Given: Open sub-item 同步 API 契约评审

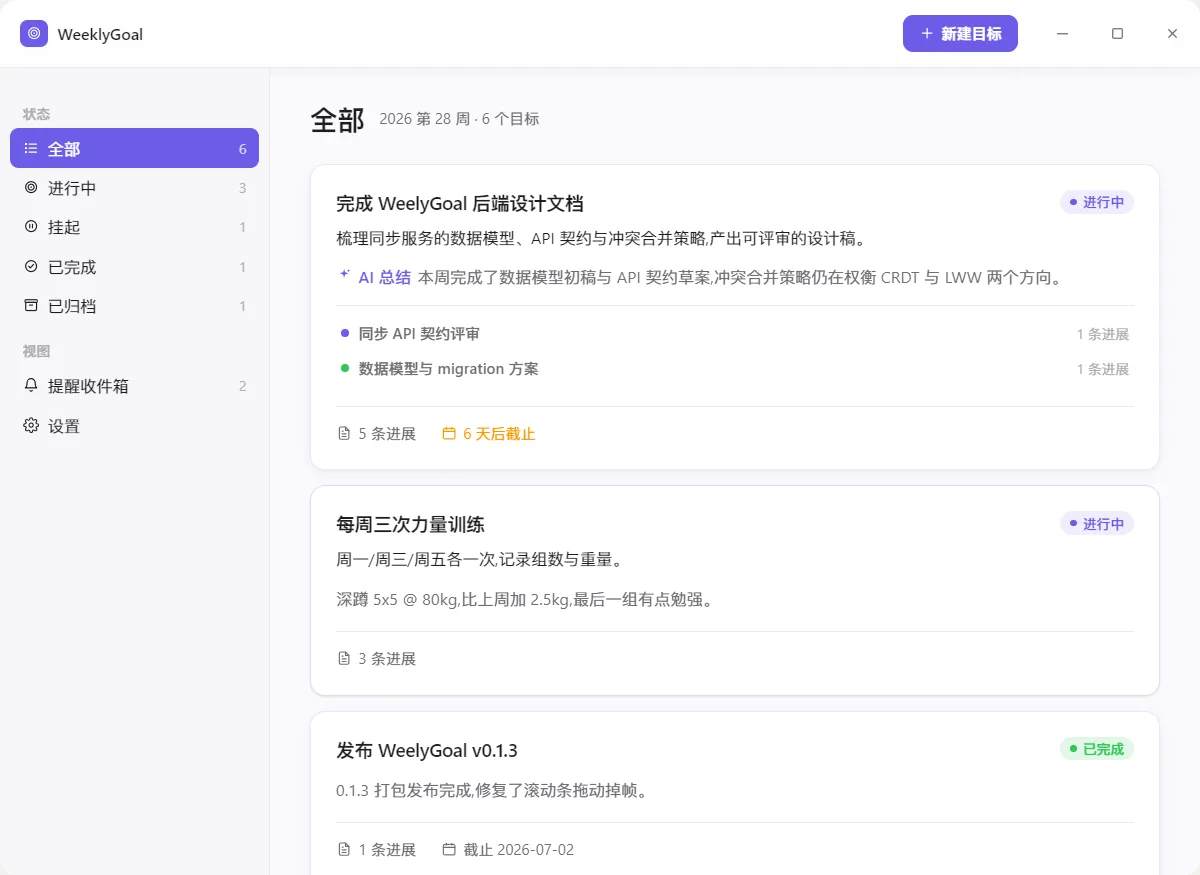Looking at the screenshot, I should point(735,334).
